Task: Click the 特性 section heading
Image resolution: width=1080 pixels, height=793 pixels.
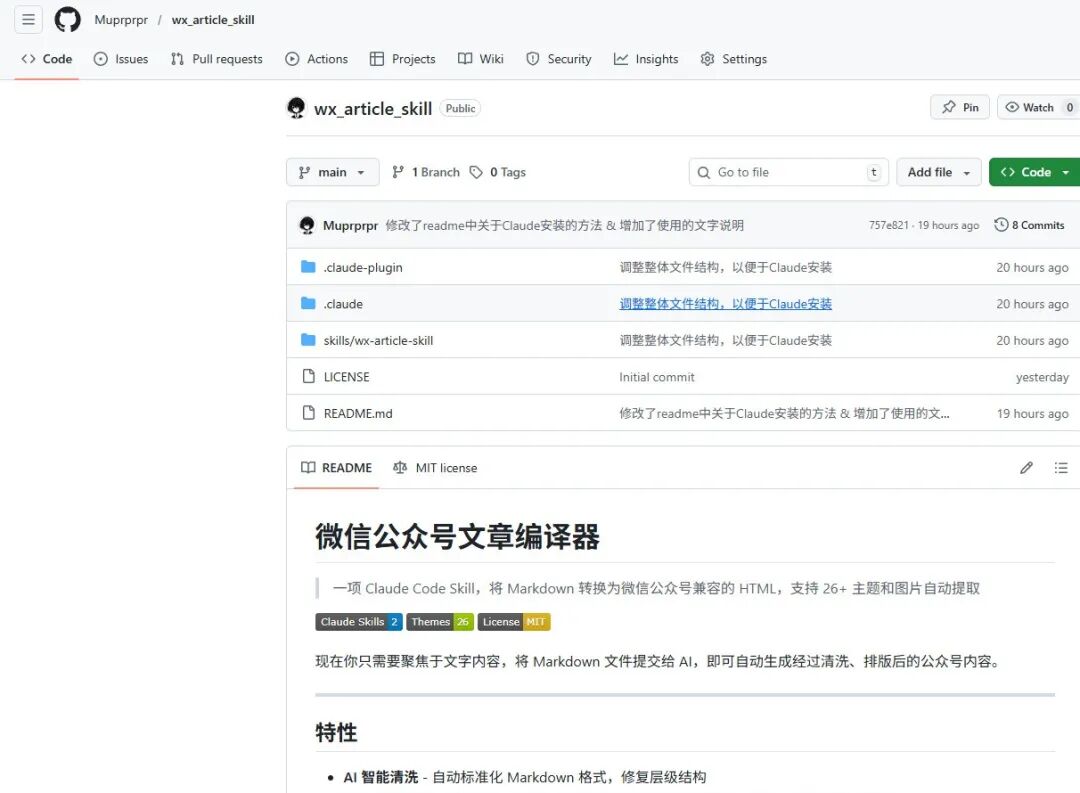Action: [x=336, y=732]
